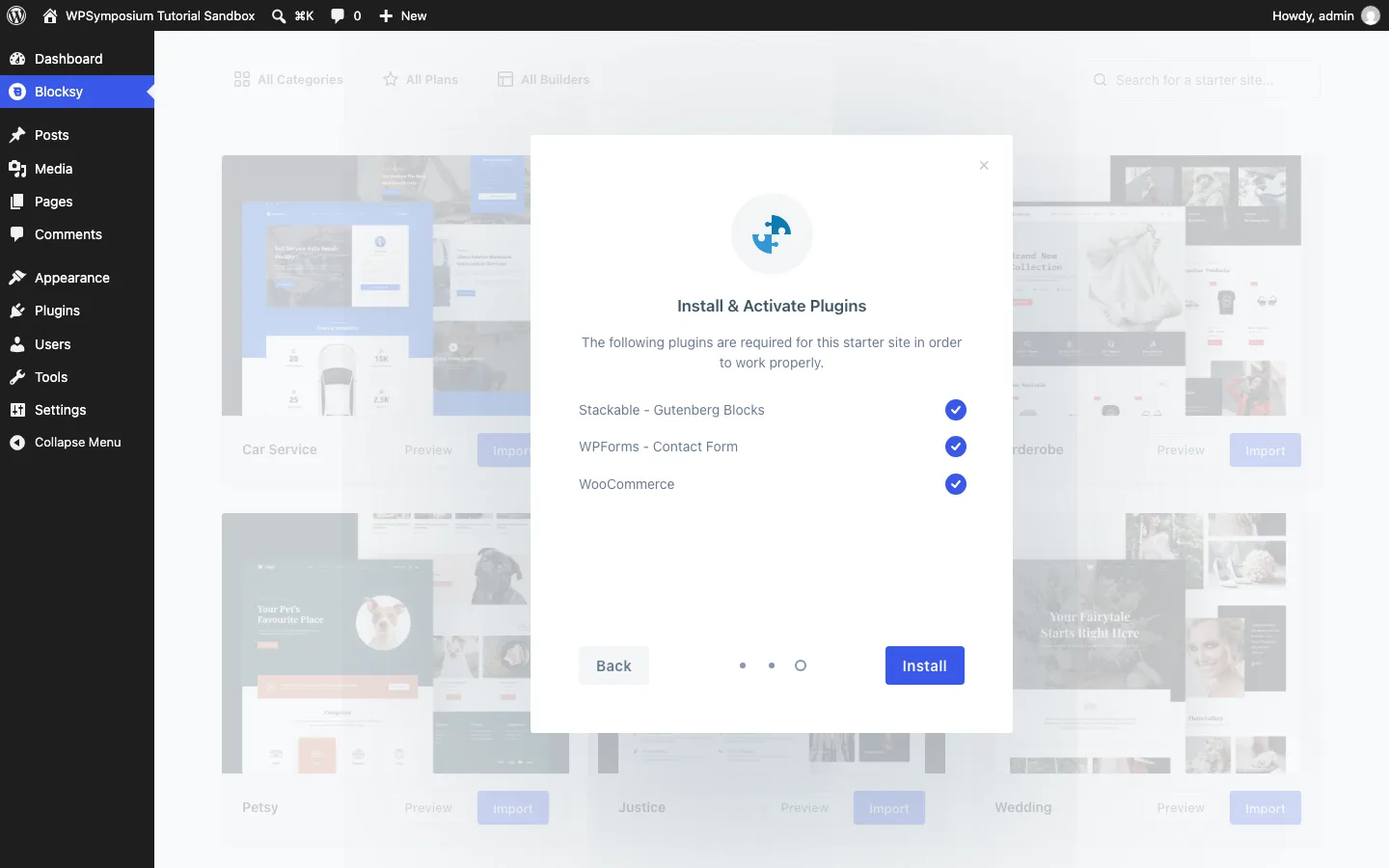Click the search for a starter site field

(1201, 80)
